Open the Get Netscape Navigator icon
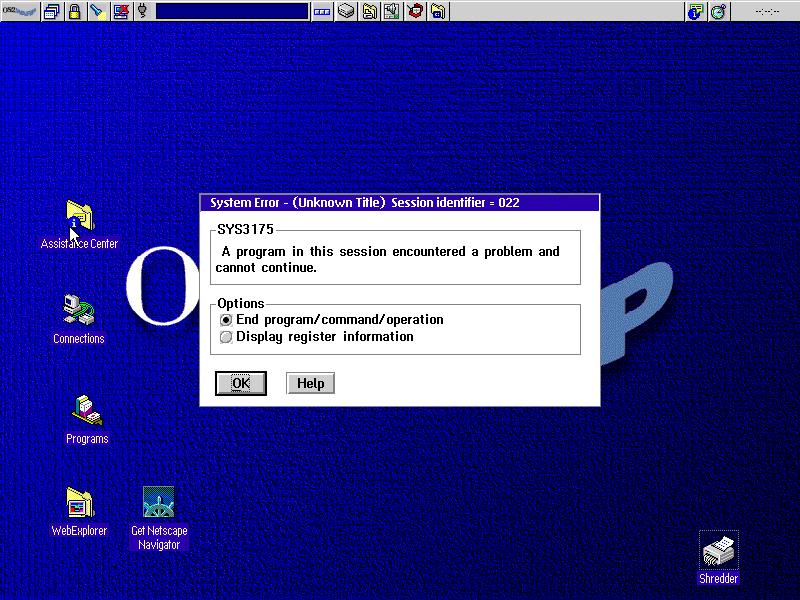800x600 pixels. coord(159,502)
